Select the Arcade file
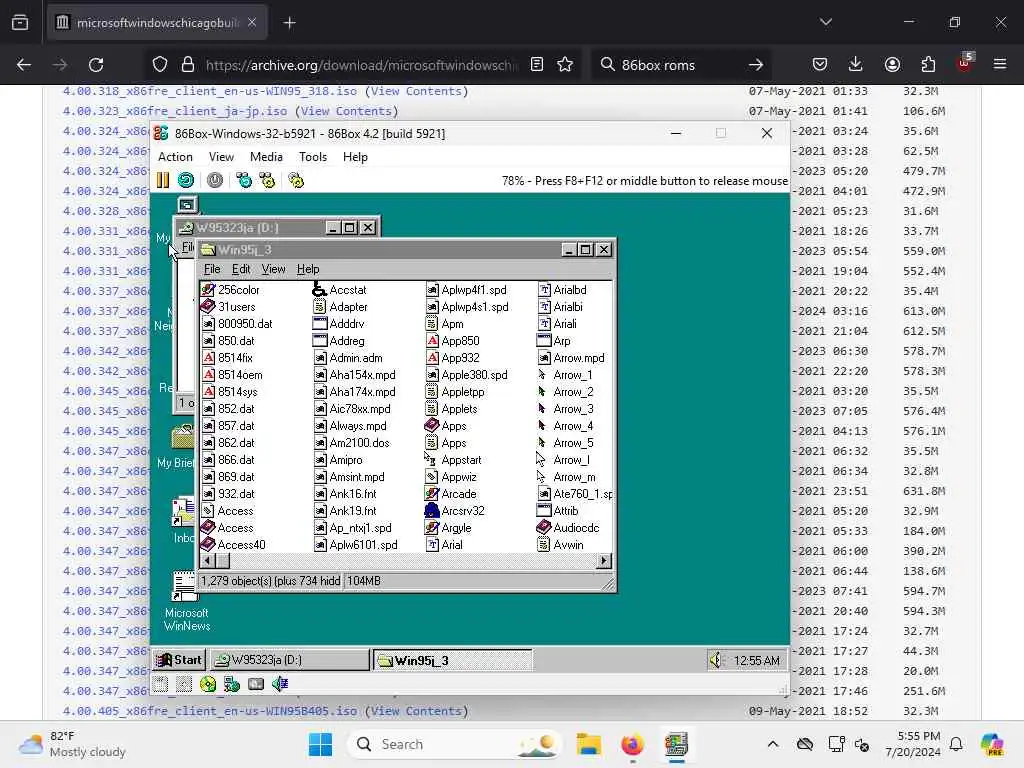This screenshot has height=768, width=1024. tap(451, 494)
